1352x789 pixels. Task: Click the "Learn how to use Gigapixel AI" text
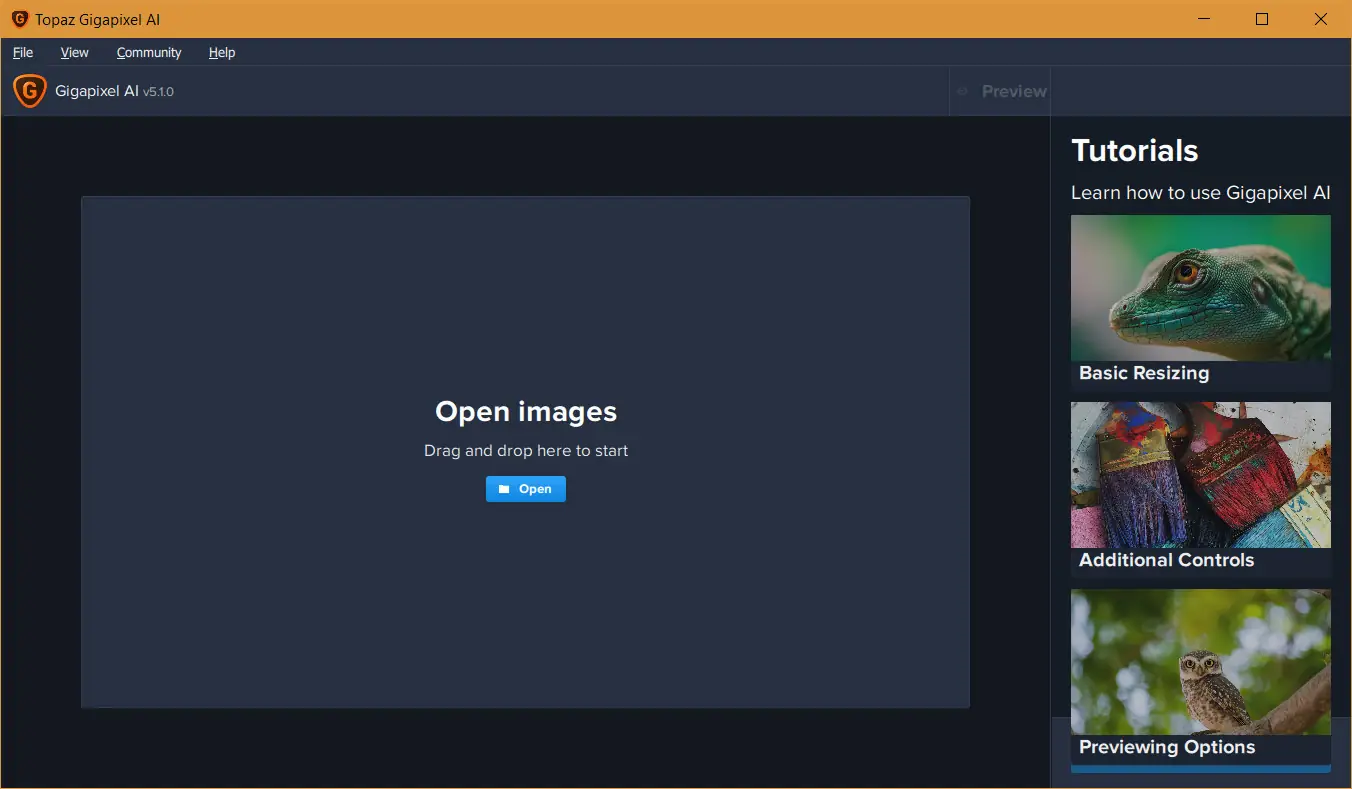click(1201, 193)
